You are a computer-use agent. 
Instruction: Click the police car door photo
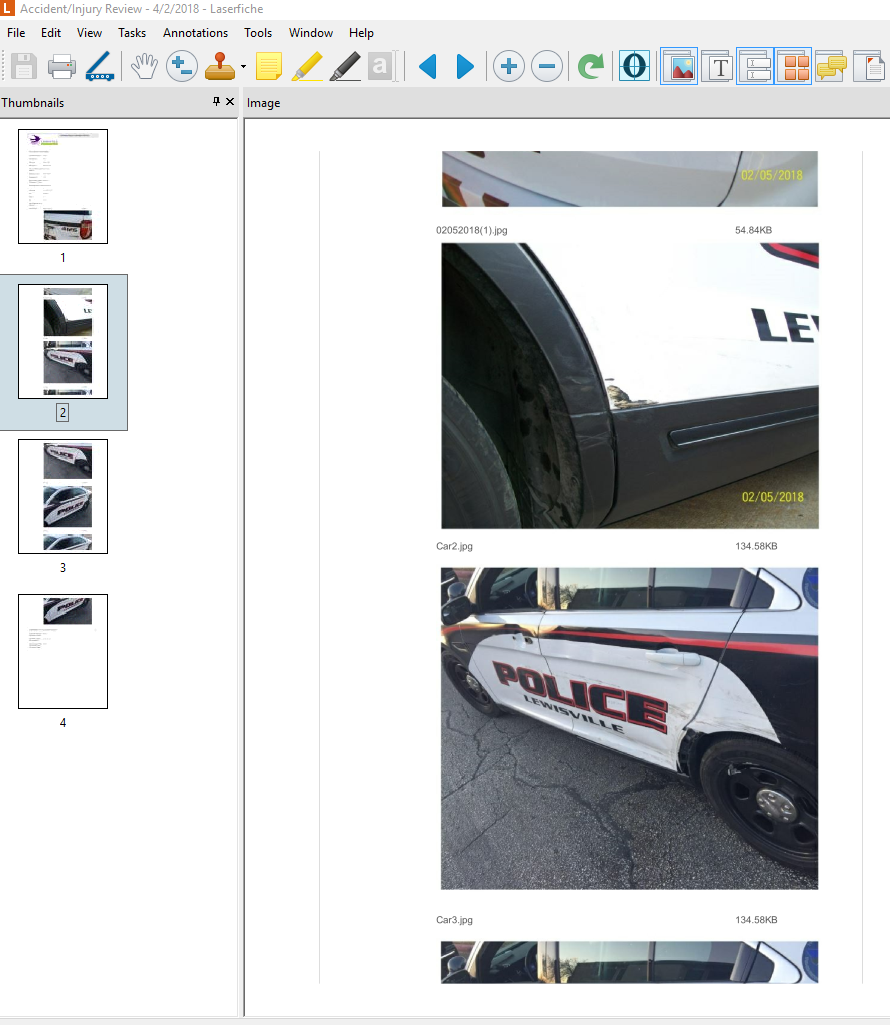pos(629,728)
